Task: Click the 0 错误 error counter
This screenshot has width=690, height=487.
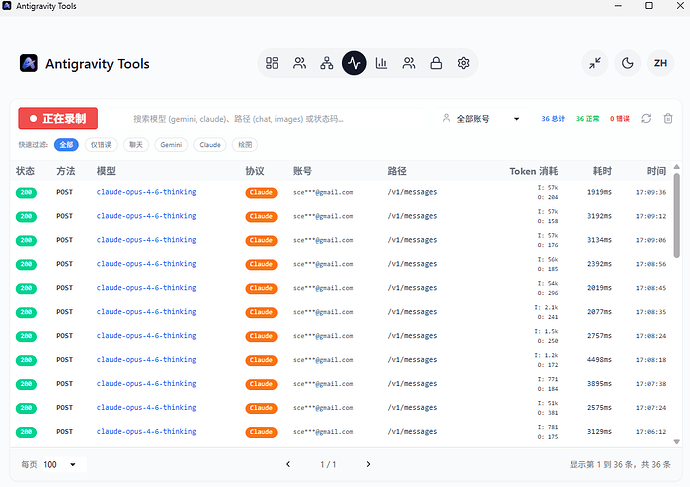Action: point(620,119)
